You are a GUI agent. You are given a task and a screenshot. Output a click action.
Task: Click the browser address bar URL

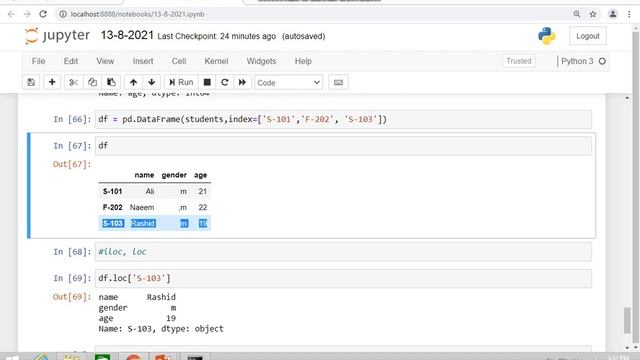click(138, 14)
